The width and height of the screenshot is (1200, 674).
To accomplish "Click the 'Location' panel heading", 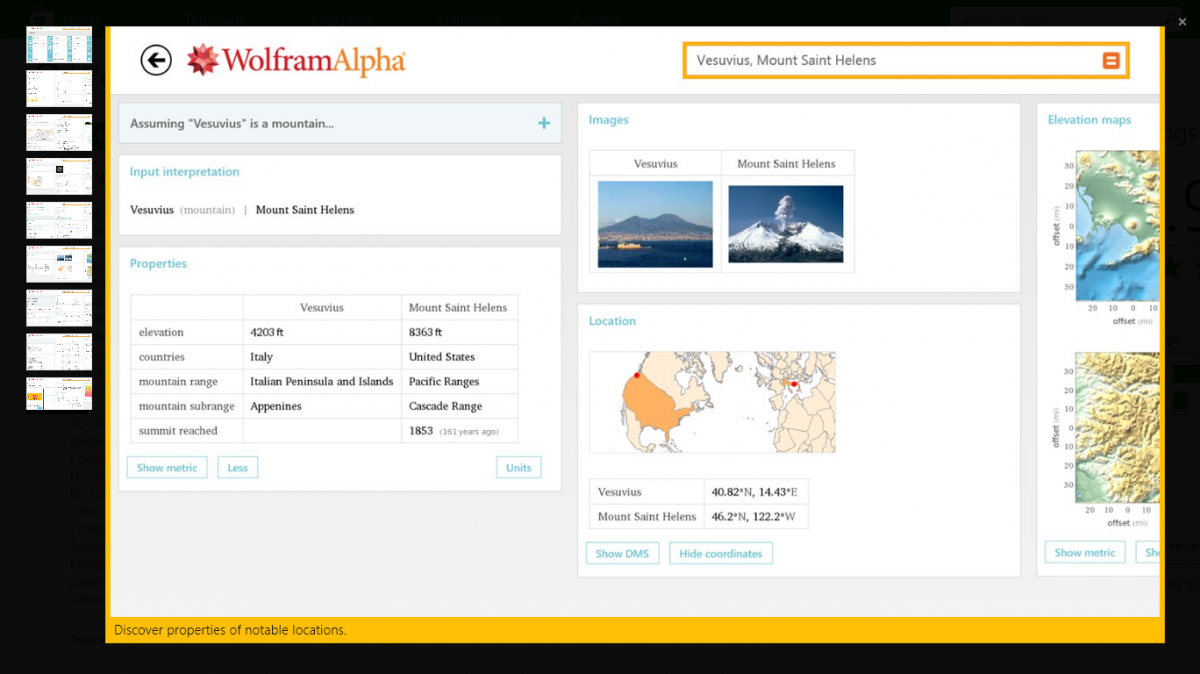I will pyautogui.click(x=612, y=321).
